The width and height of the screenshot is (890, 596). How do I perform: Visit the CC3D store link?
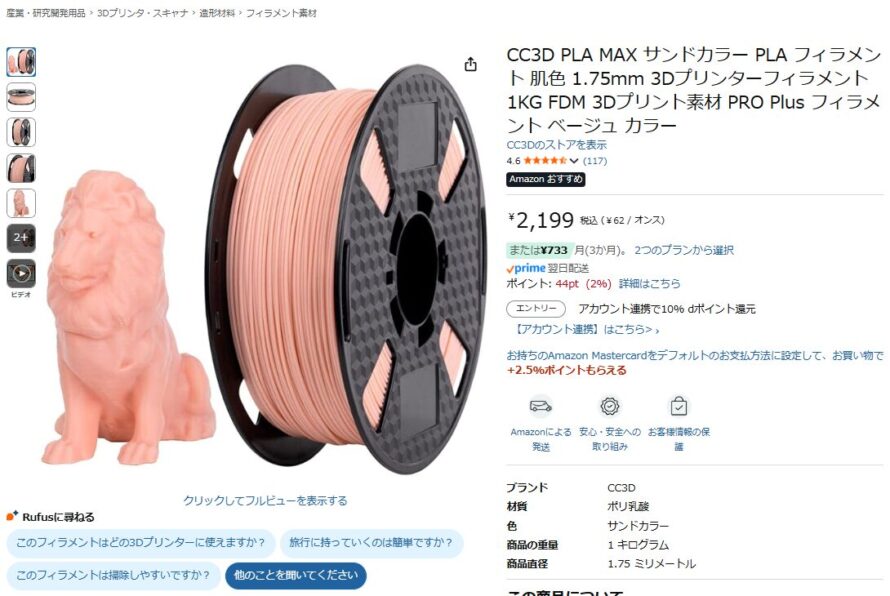(x=556, y=145)
